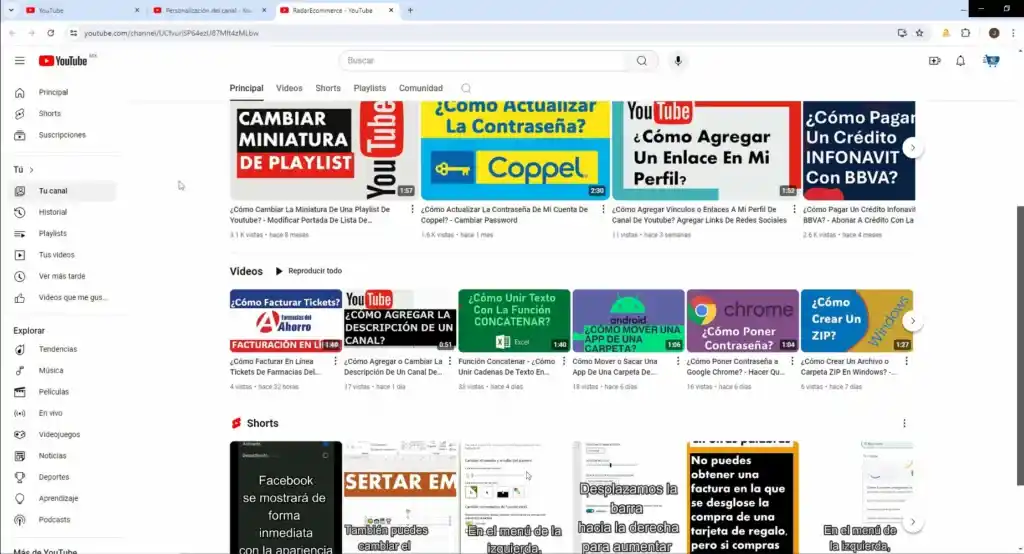
Task: Open new browser tab plus button
Action: click(410, 10)
